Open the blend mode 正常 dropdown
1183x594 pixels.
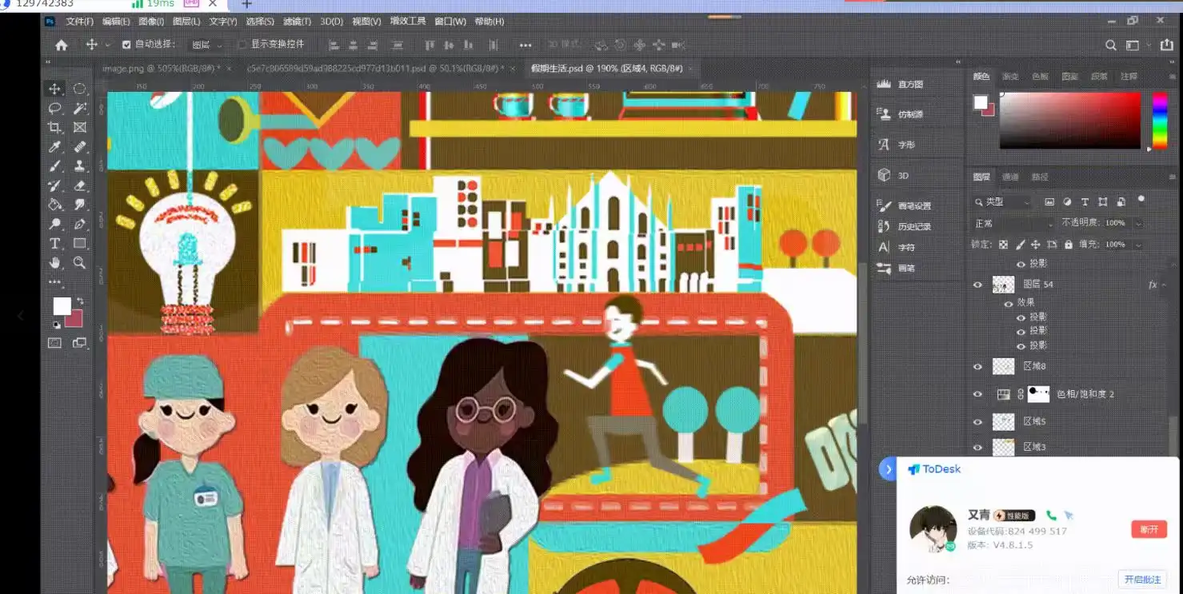pos(1012,223)
